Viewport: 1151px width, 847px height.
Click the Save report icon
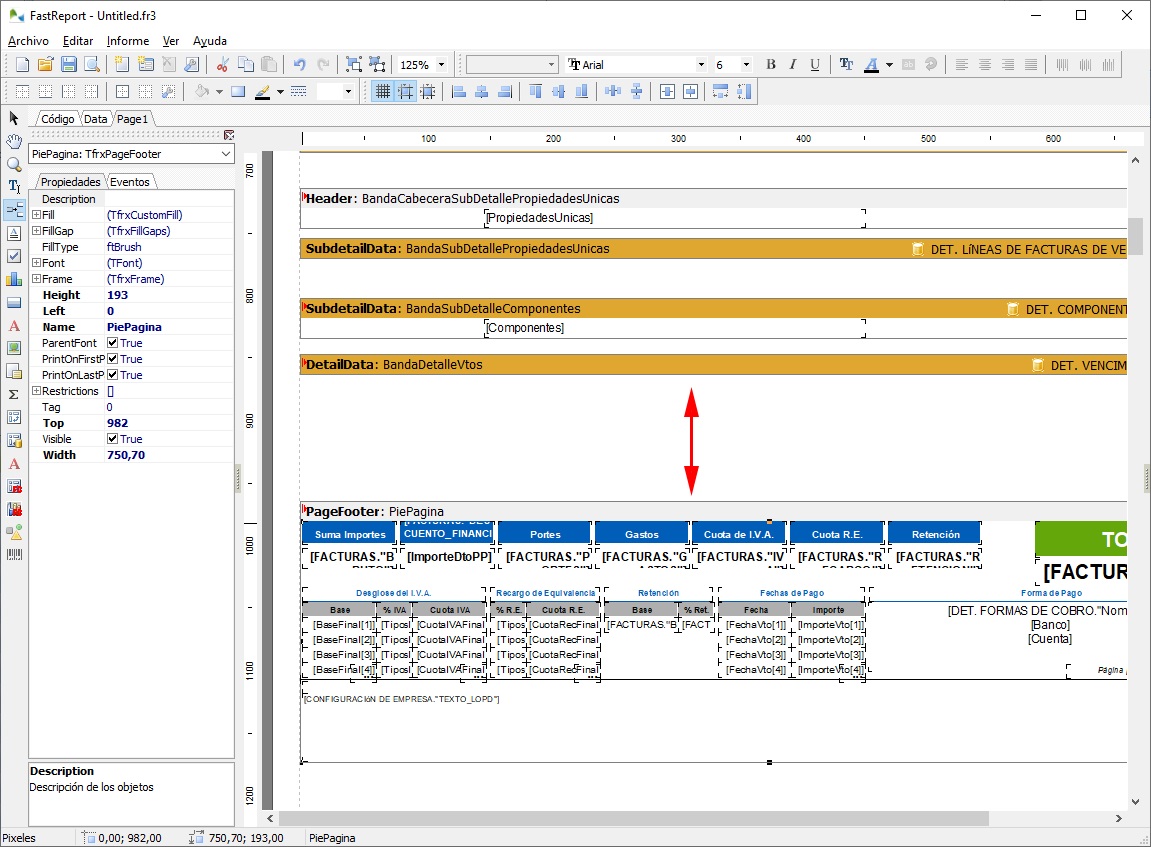point(69,65)
